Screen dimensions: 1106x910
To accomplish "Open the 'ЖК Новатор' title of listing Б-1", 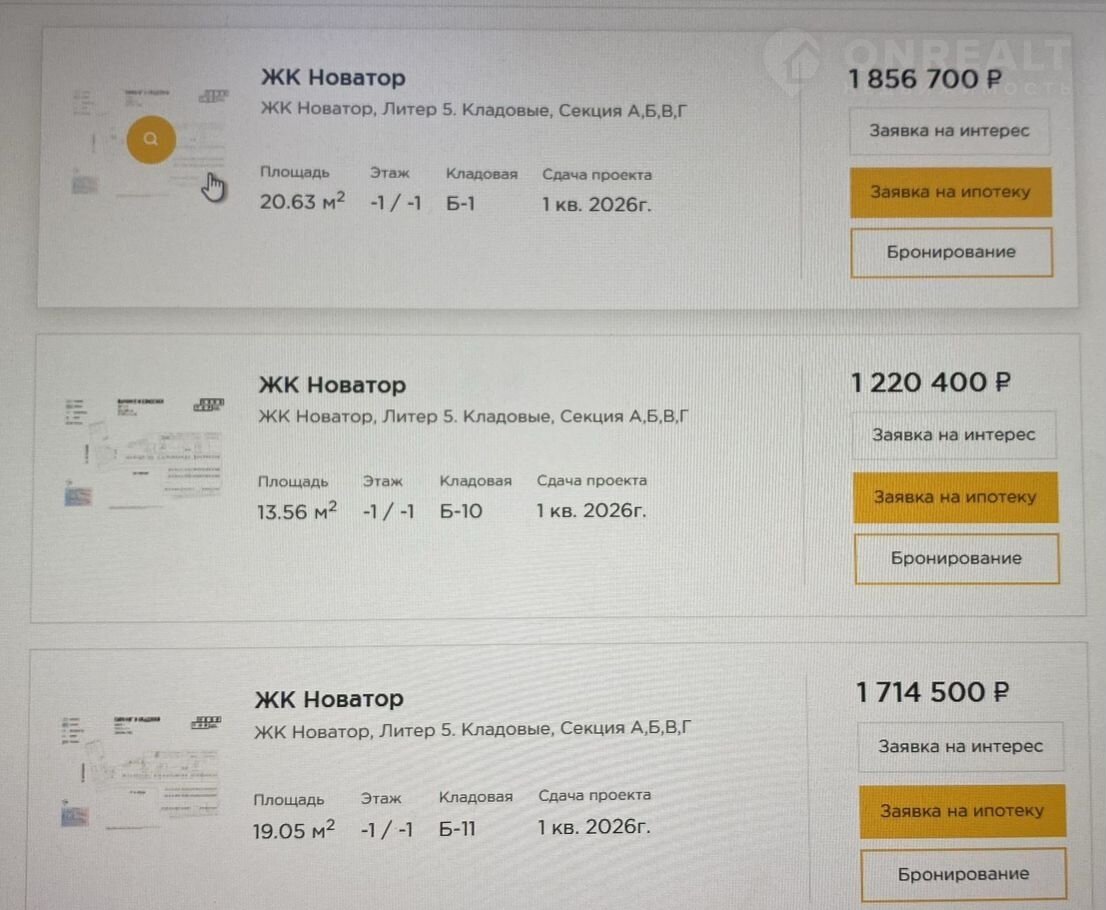I will point(333,77).
